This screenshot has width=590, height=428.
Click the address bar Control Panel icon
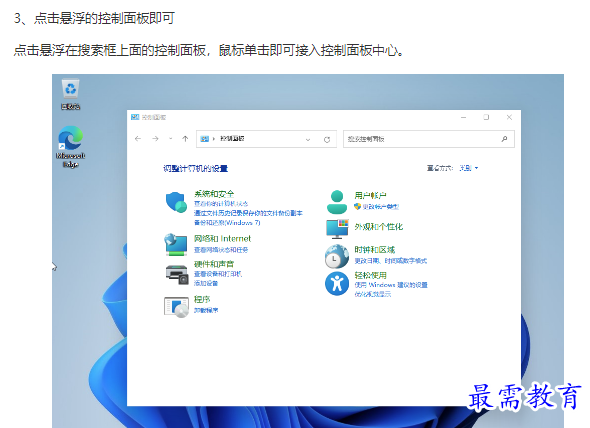(204, 139)
